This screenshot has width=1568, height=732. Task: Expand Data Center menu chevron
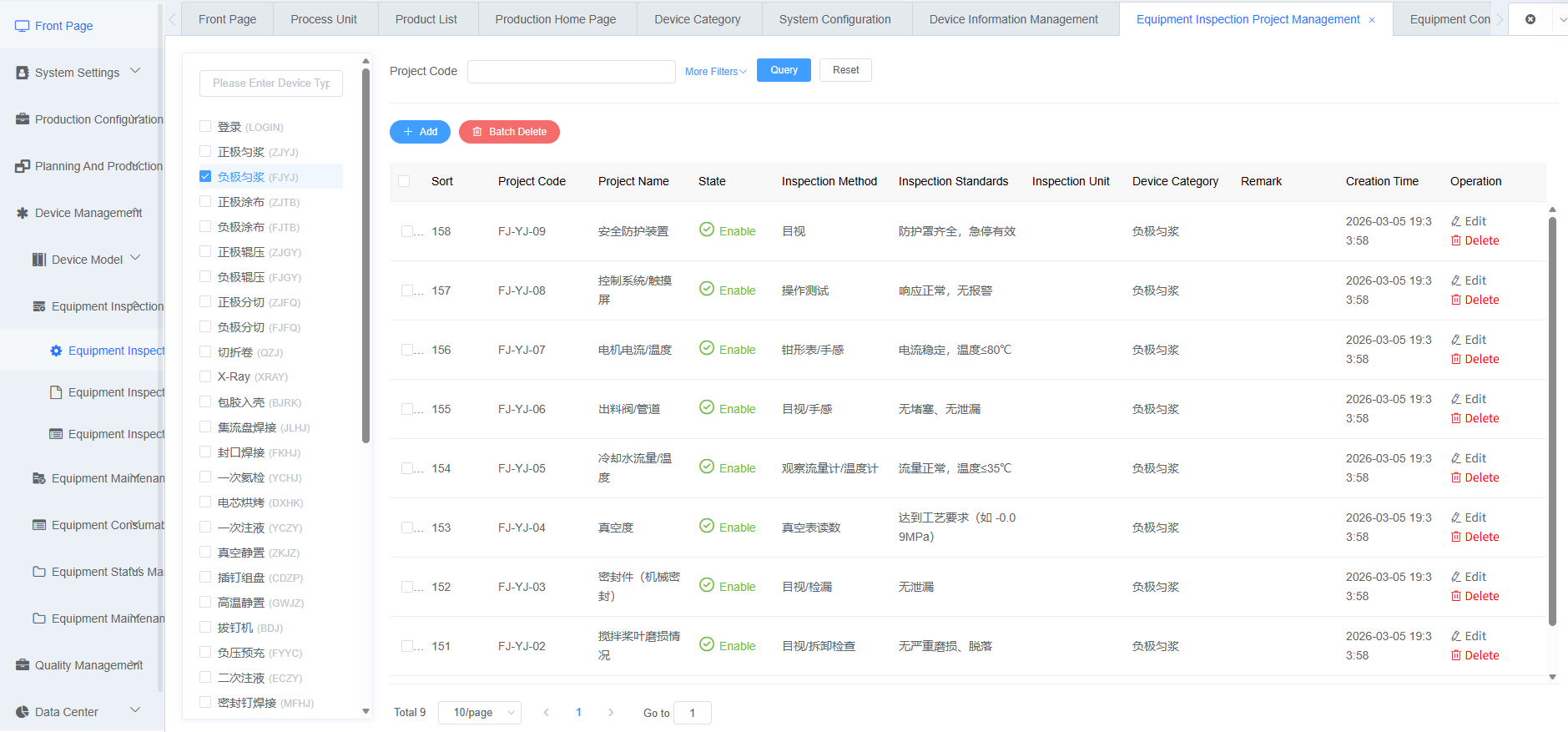coord(135,710)
